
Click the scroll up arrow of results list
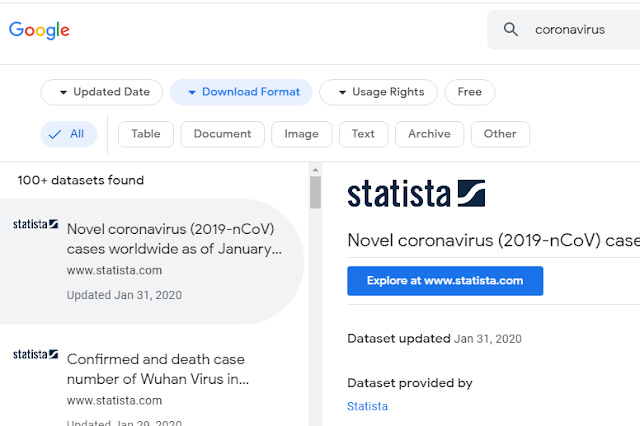[315, 169]
